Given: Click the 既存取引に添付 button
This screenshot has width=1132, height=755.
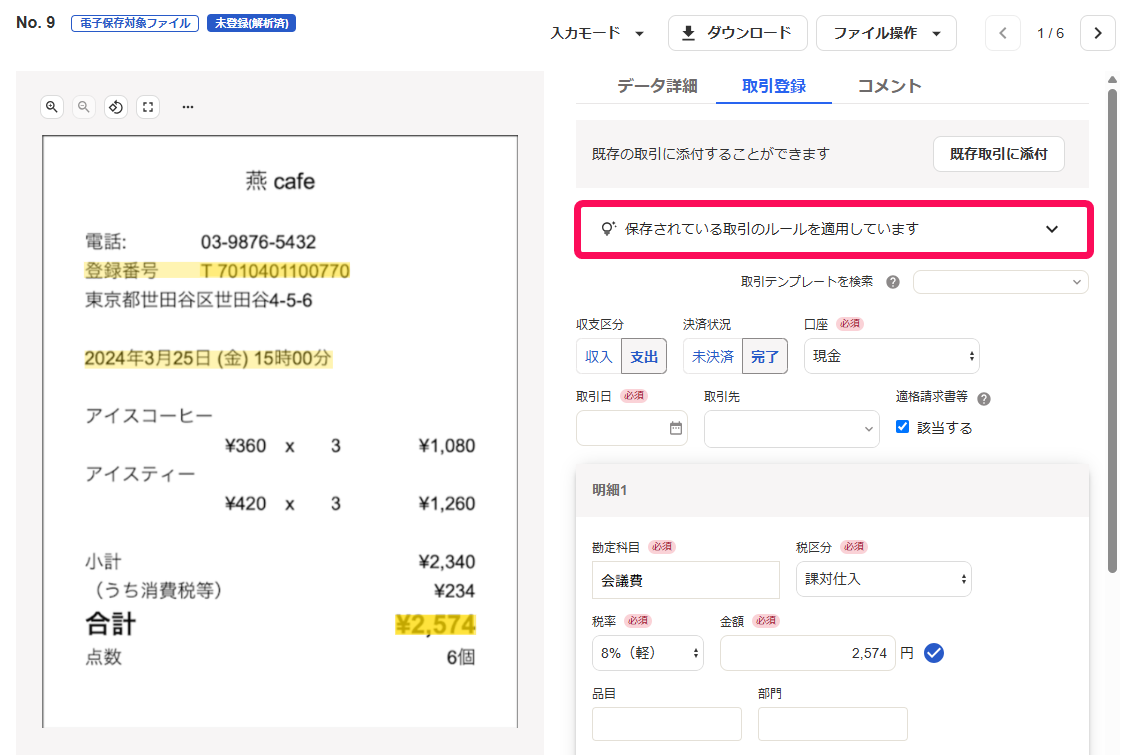Looking at the screenshot, I should (x=998, y=154).
